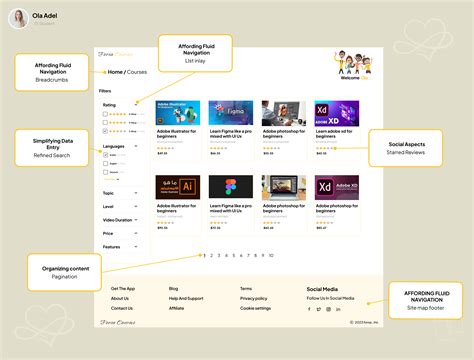Open the blue Figma course thumbnail

point(231,113)
